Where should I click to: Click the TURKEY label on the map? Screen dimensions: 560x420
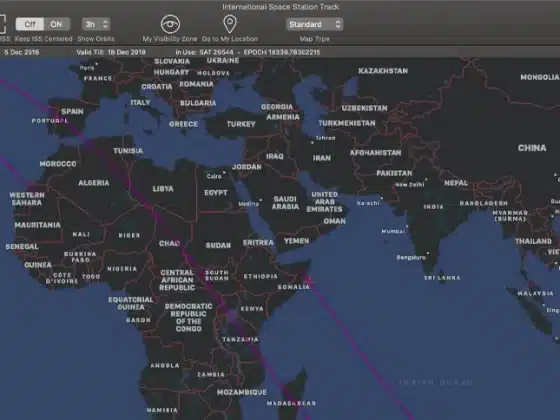[241, 124]
